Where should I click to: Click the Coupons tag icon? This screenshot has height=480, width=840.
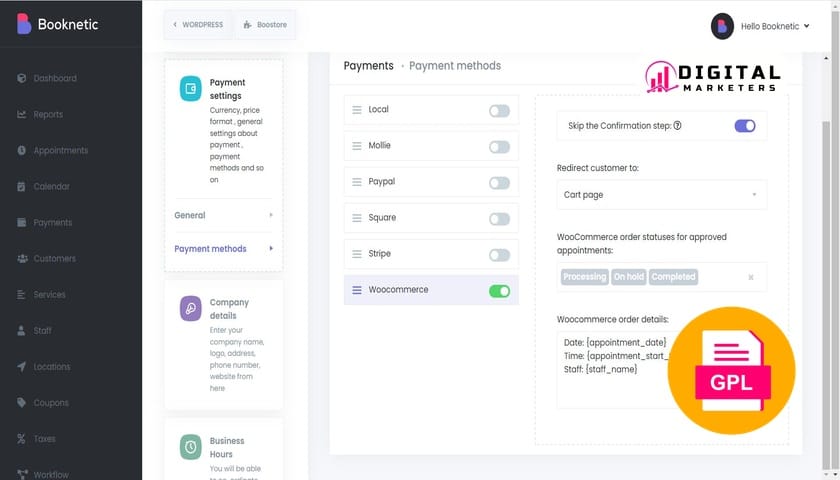[21, 403]
